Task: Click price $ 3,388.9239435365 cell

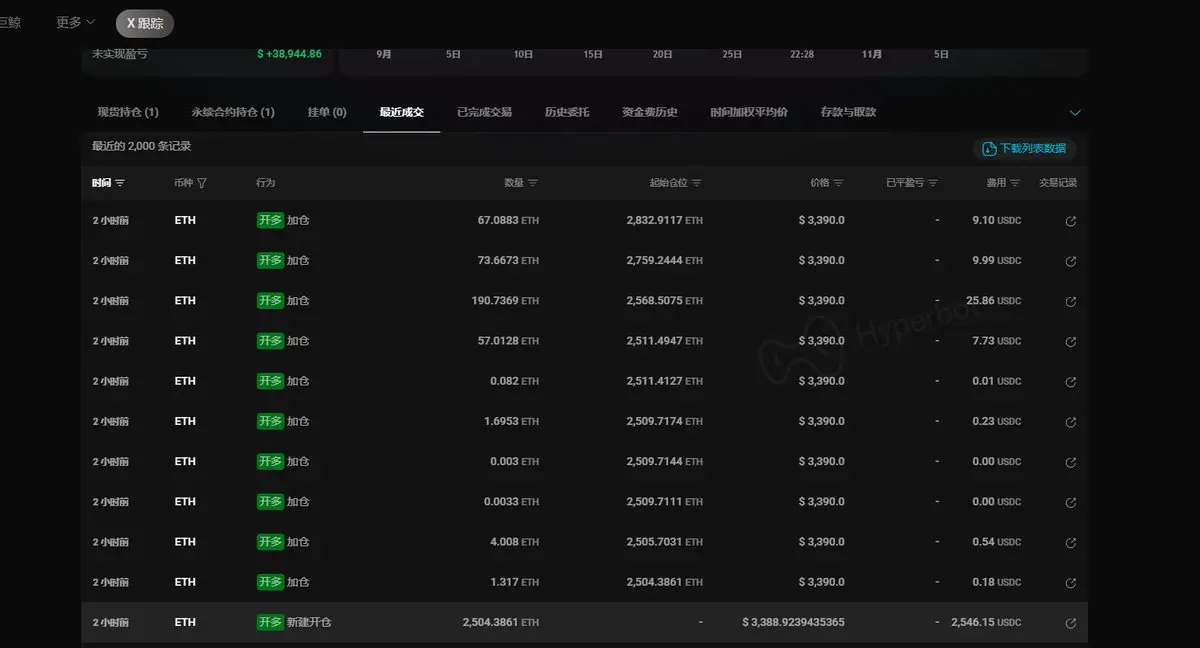Action: (x=793, y=622)
